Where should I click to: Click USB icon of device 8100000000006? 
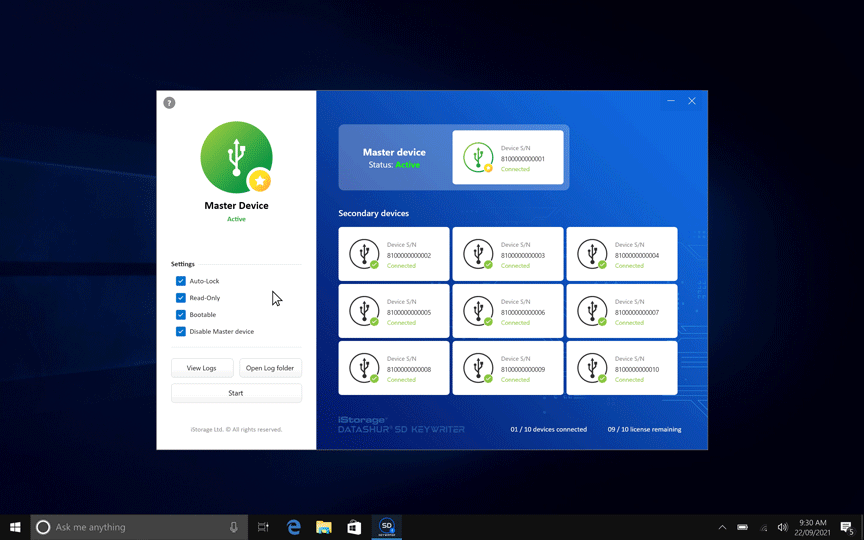coord(478,311)
